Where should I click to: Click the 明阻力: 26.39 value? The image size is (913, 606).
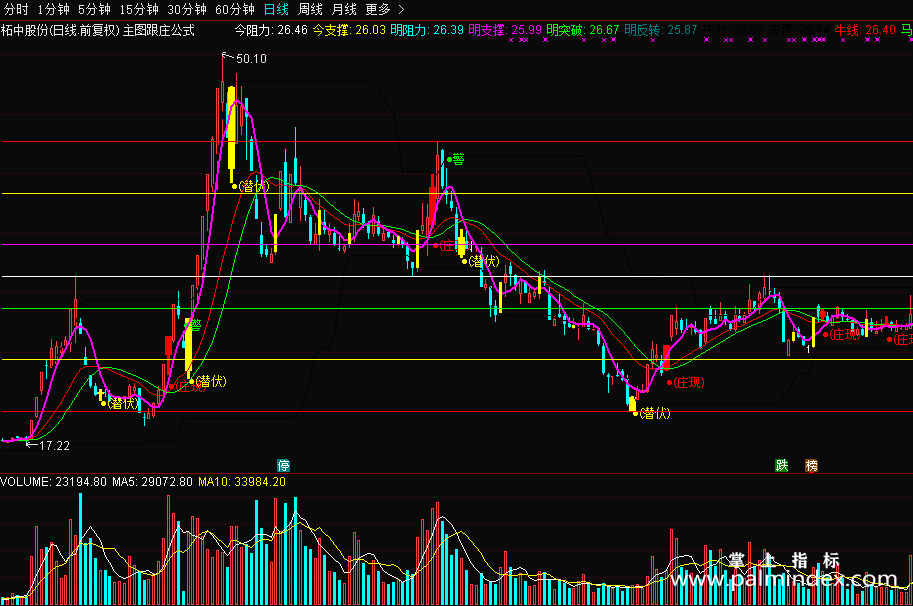[427, 30]
